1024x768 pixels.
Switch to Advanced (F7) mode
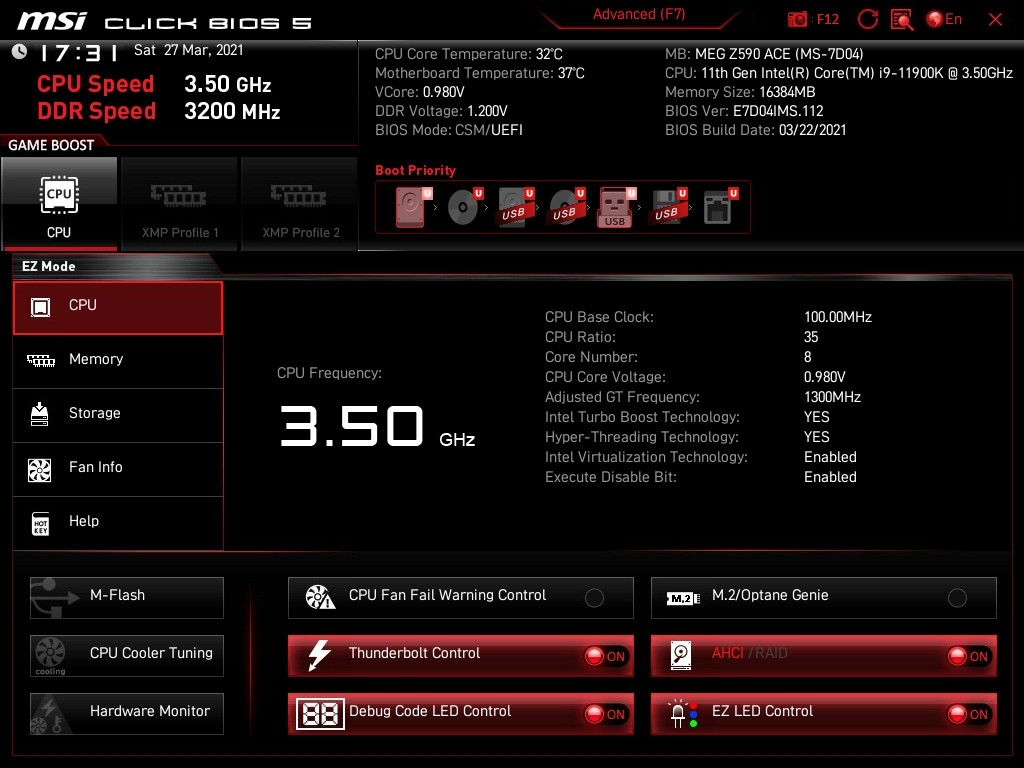pyautogui.click(x=639, y=14)
